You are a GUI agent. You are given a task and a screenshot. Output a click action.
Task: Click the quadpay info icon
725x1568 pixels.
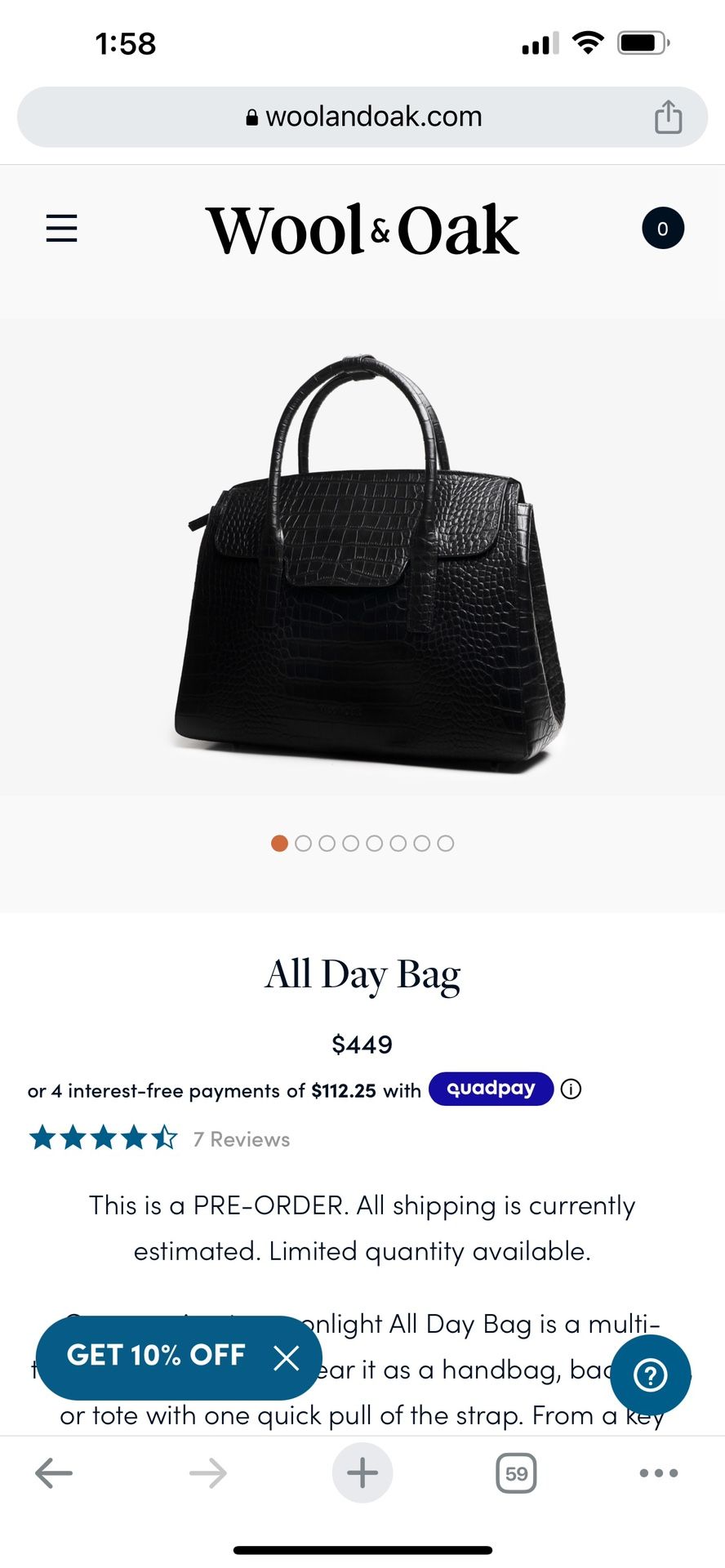pos(572,1089)
